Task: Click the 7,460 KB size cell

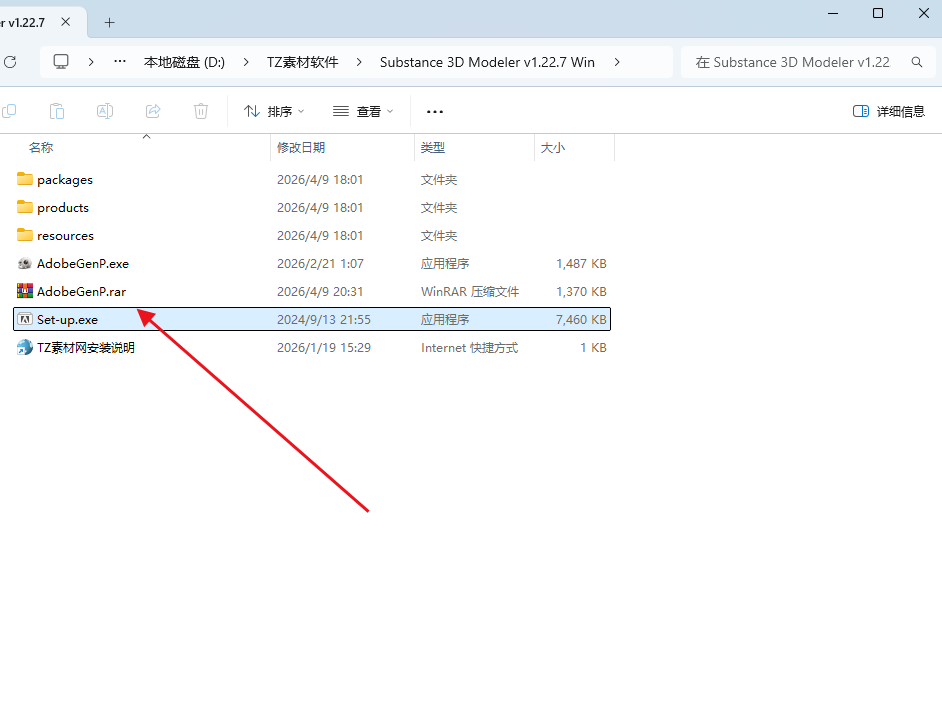Action: pyautogui.click(x=581, y=320)
